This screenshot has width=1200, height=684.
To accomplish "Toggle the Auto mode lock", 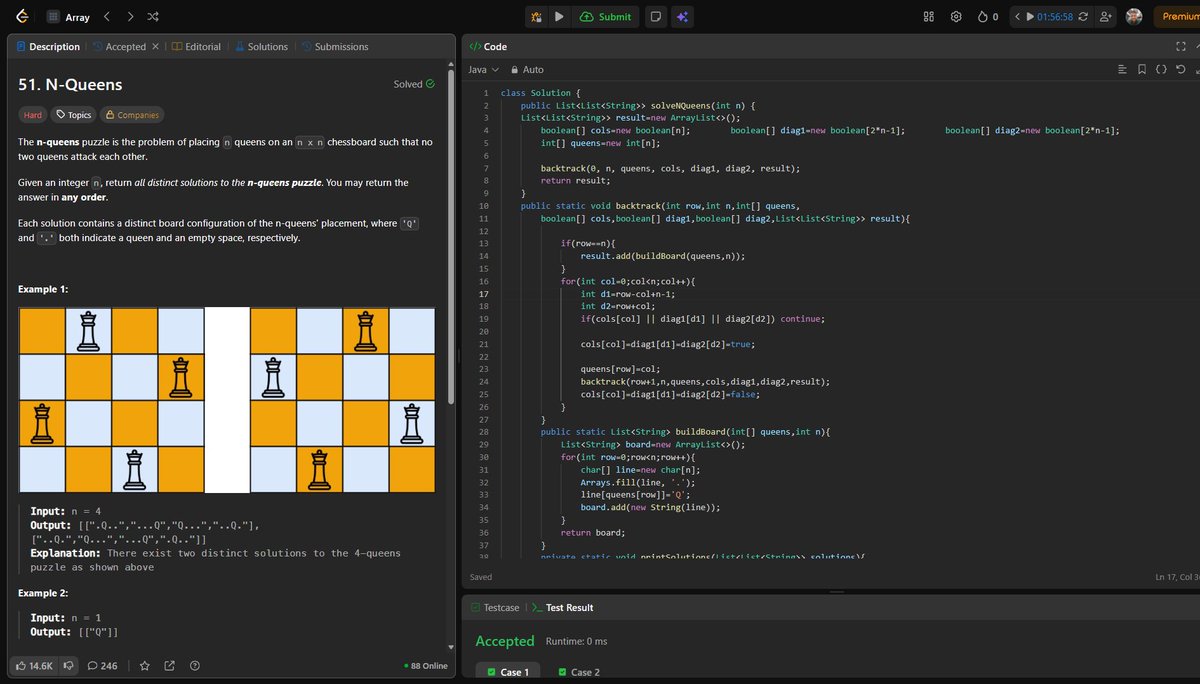I will pos(527,69).
